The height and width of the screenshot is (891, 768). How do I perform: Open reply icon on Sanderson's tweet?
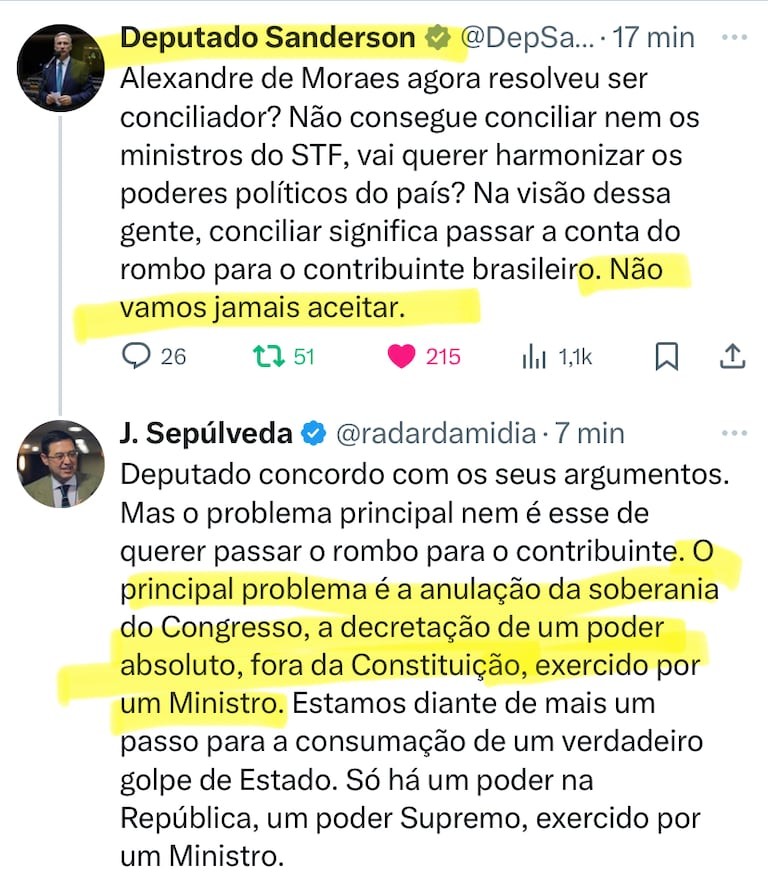pyautogui.click(x=136, y=356)
